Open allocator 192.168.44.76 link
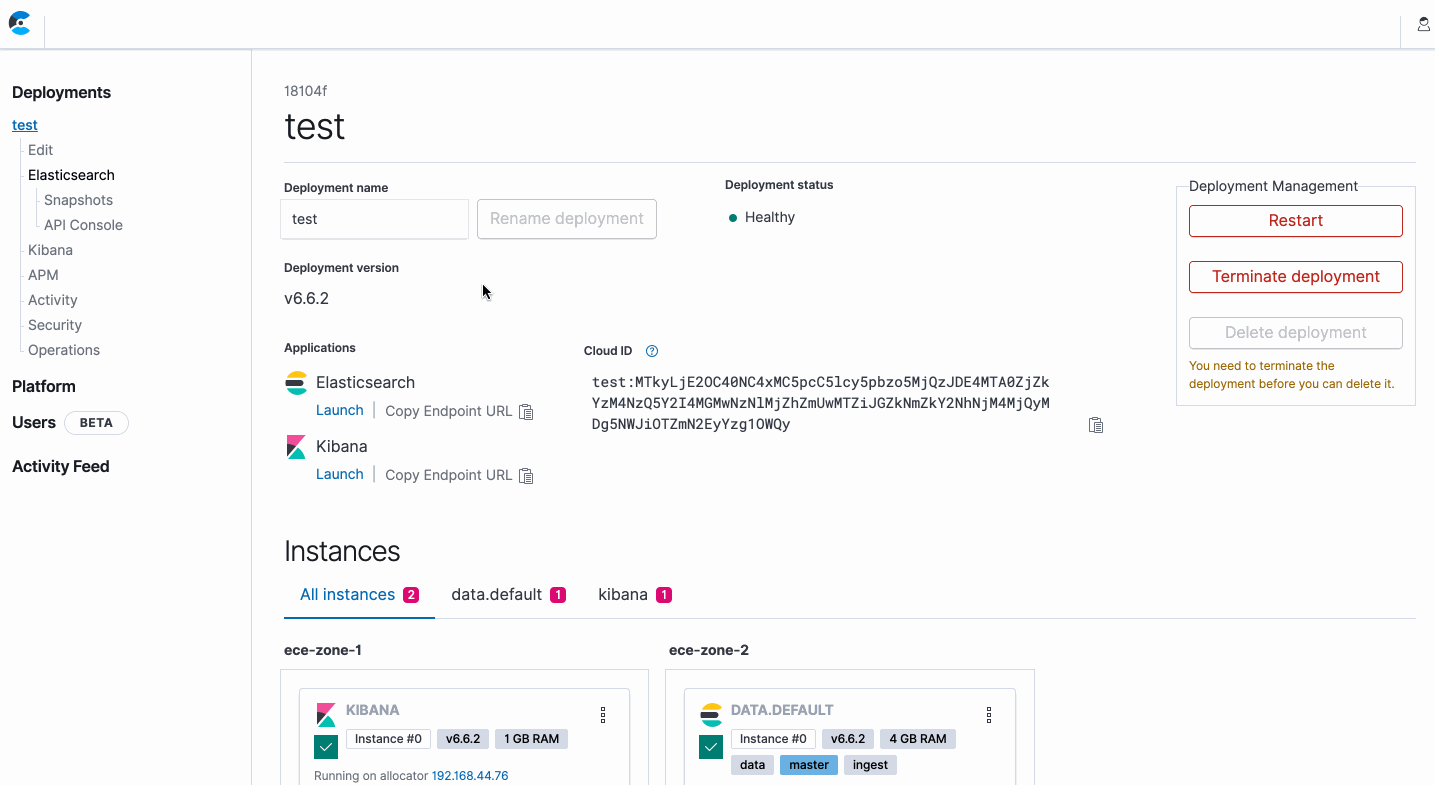 click(x=470, y=776)
